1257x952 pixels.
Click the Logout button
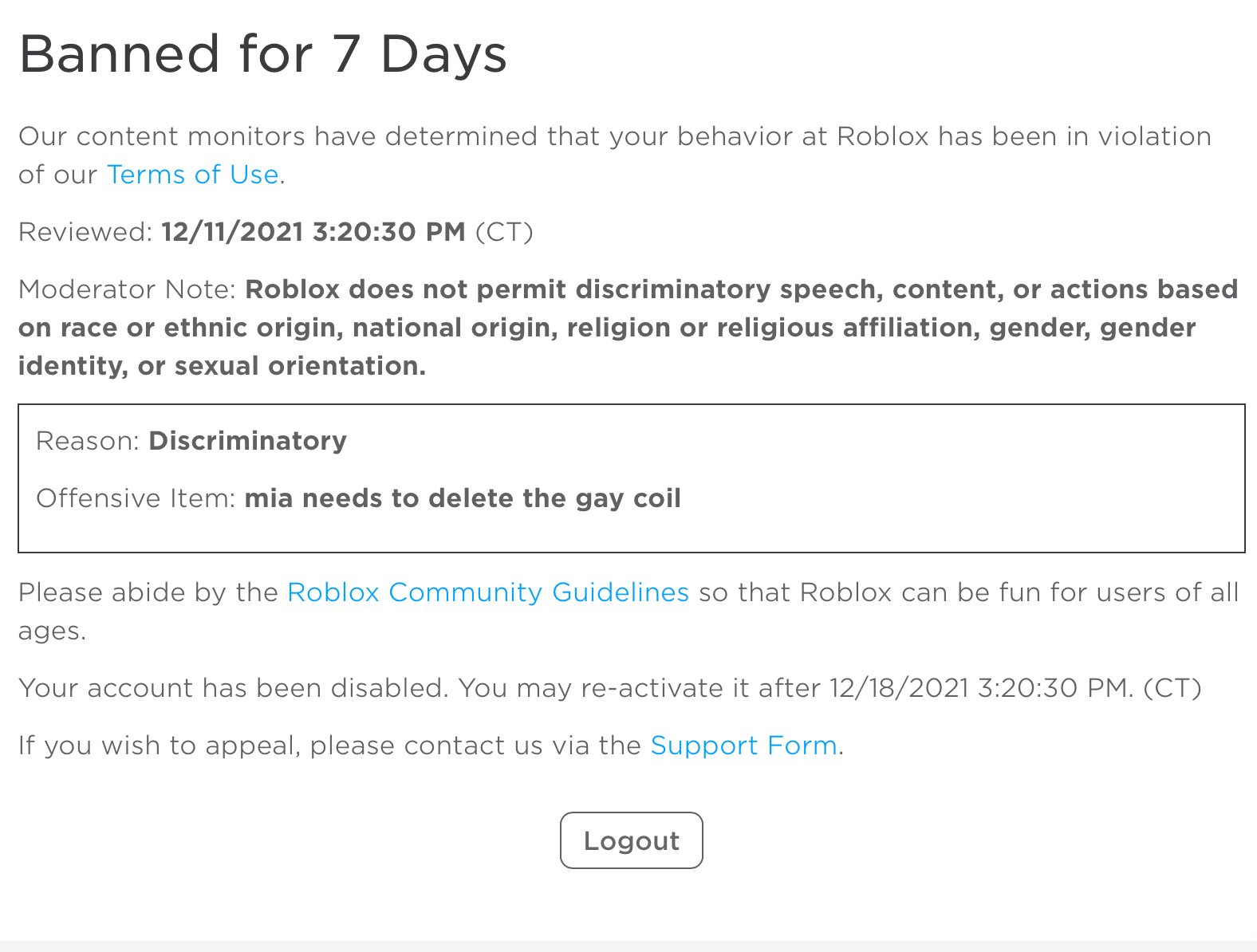[631, 840]
